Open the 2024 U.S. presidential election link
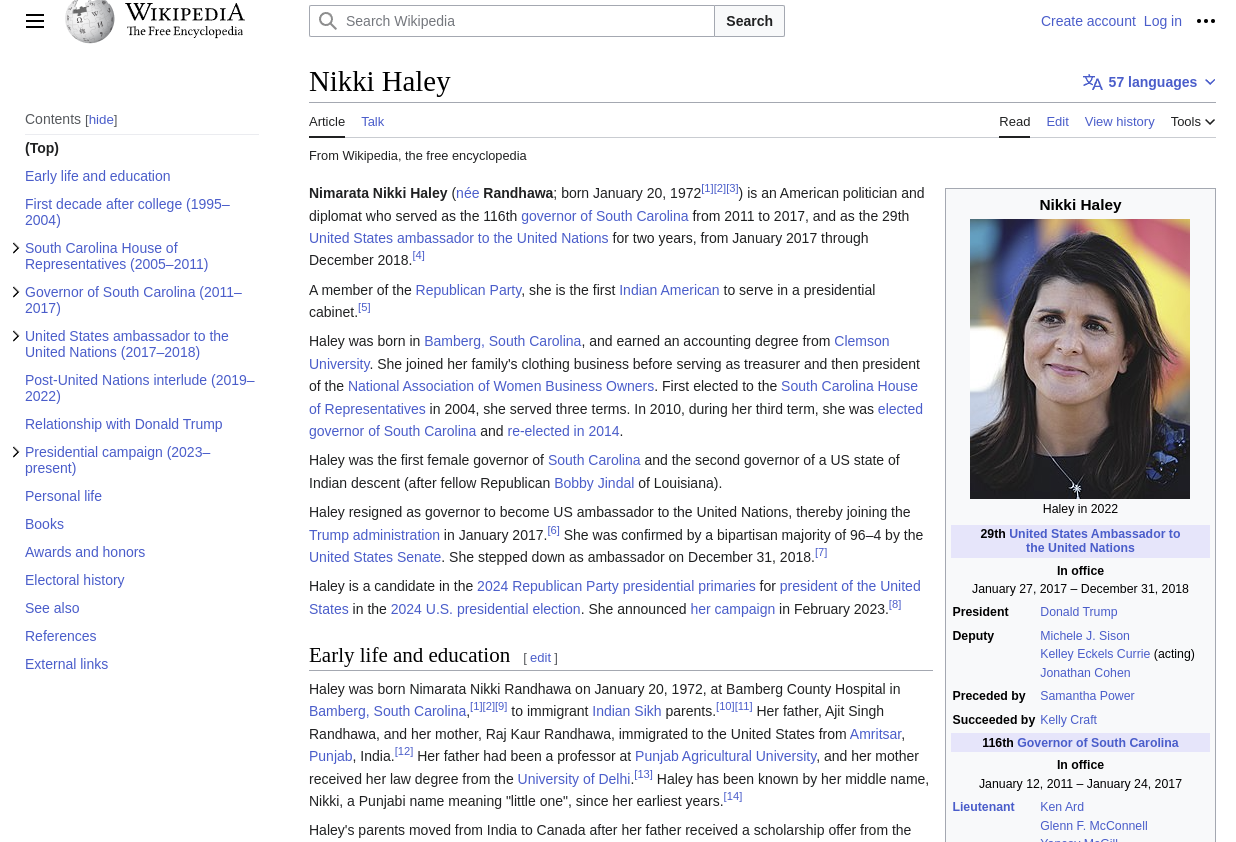This screenshot has width=1236, height=842. (x=486, y=609)
